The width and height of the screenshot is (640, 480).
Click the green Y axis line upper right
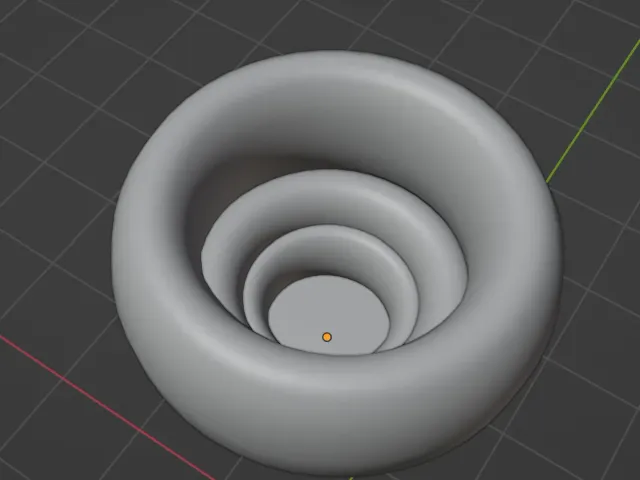593,111
